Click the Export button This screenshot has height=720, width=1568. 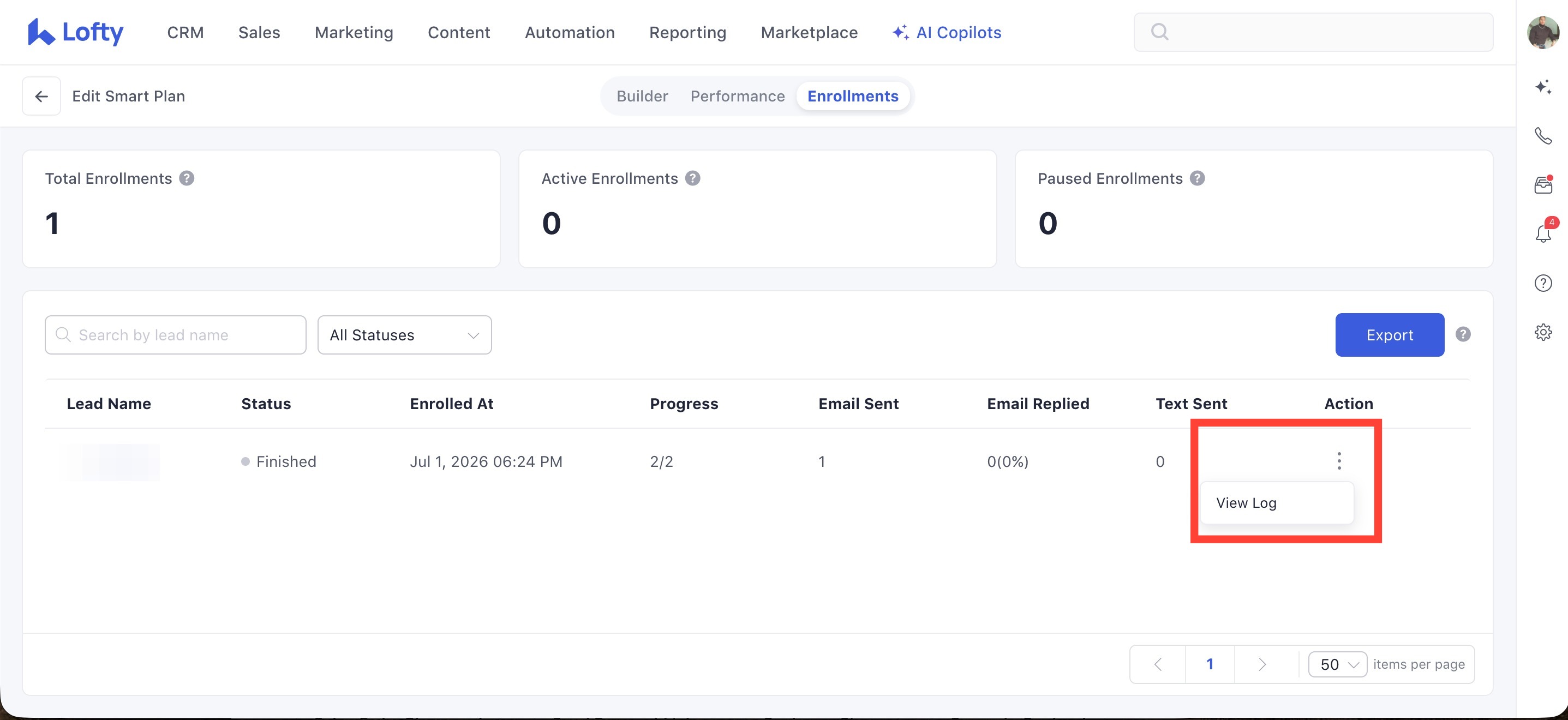point(1389,335)
